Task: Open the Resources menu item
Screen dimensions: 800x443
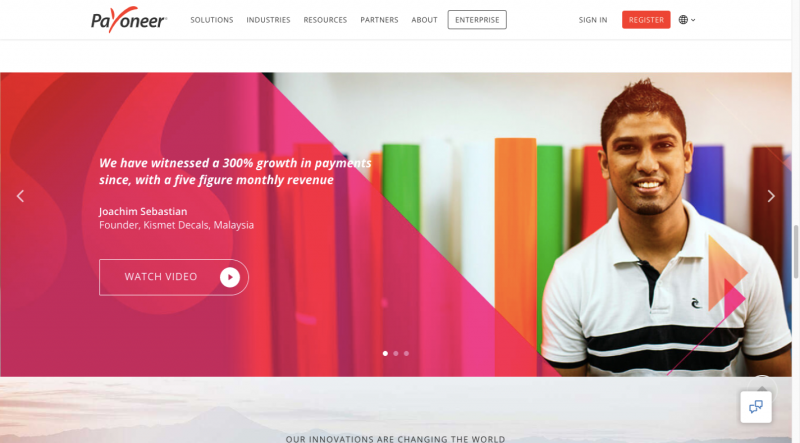Action: (325, 20)
